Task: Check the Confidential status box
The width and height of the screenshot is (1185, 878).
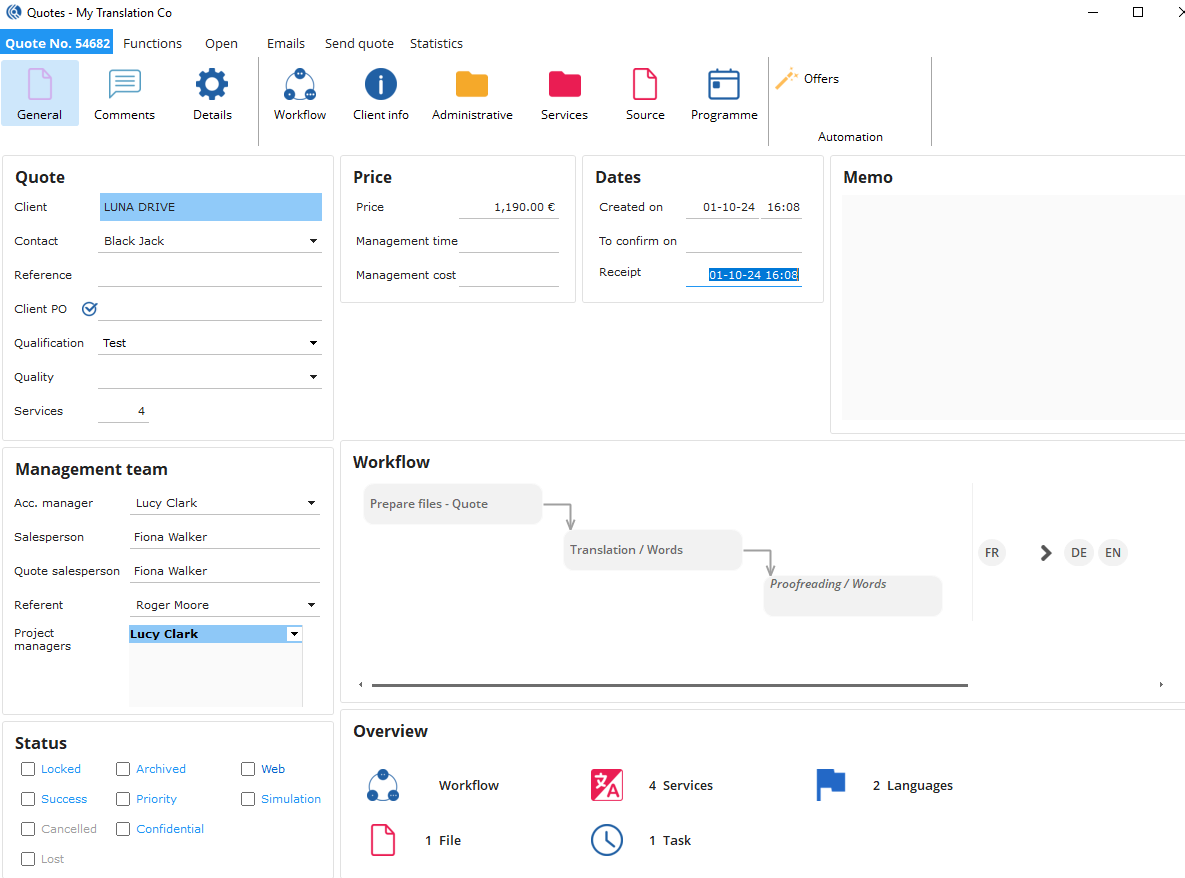Action: pyautogui.click(x=123, y=829)
